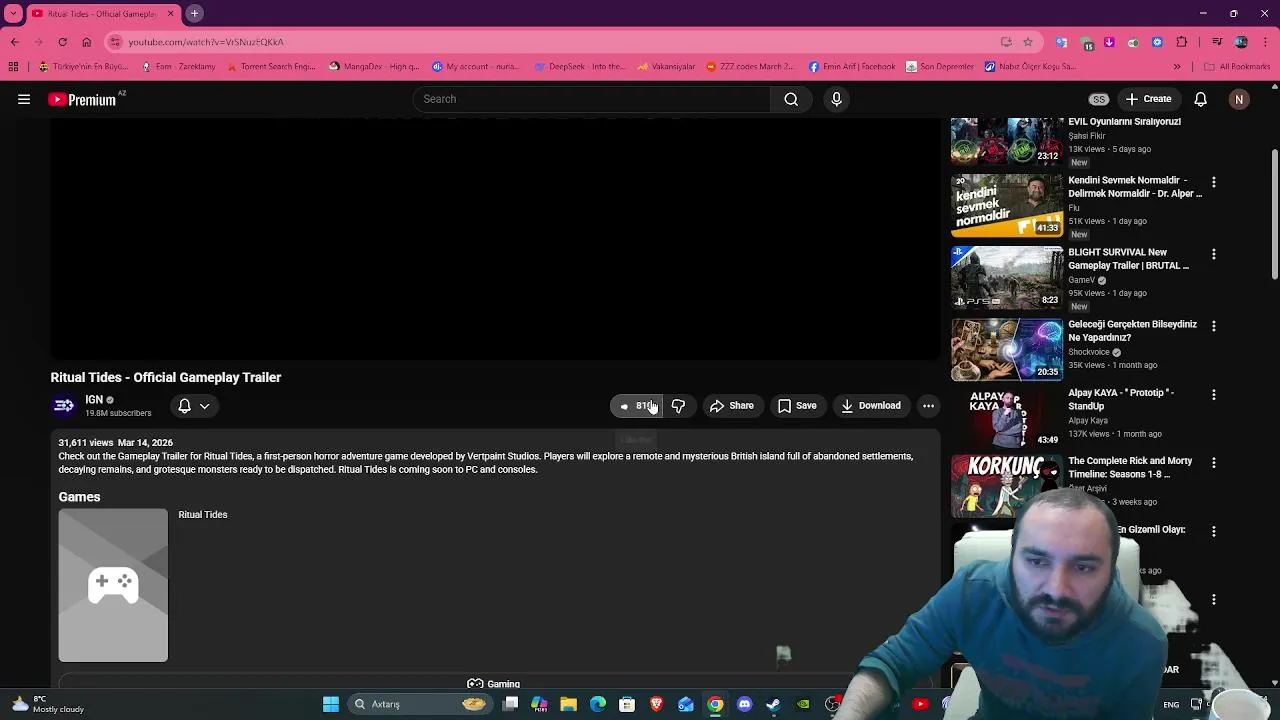
Task: Open Geleceği Gerçekten Bilseydiniz video title
Action: 1132,331
